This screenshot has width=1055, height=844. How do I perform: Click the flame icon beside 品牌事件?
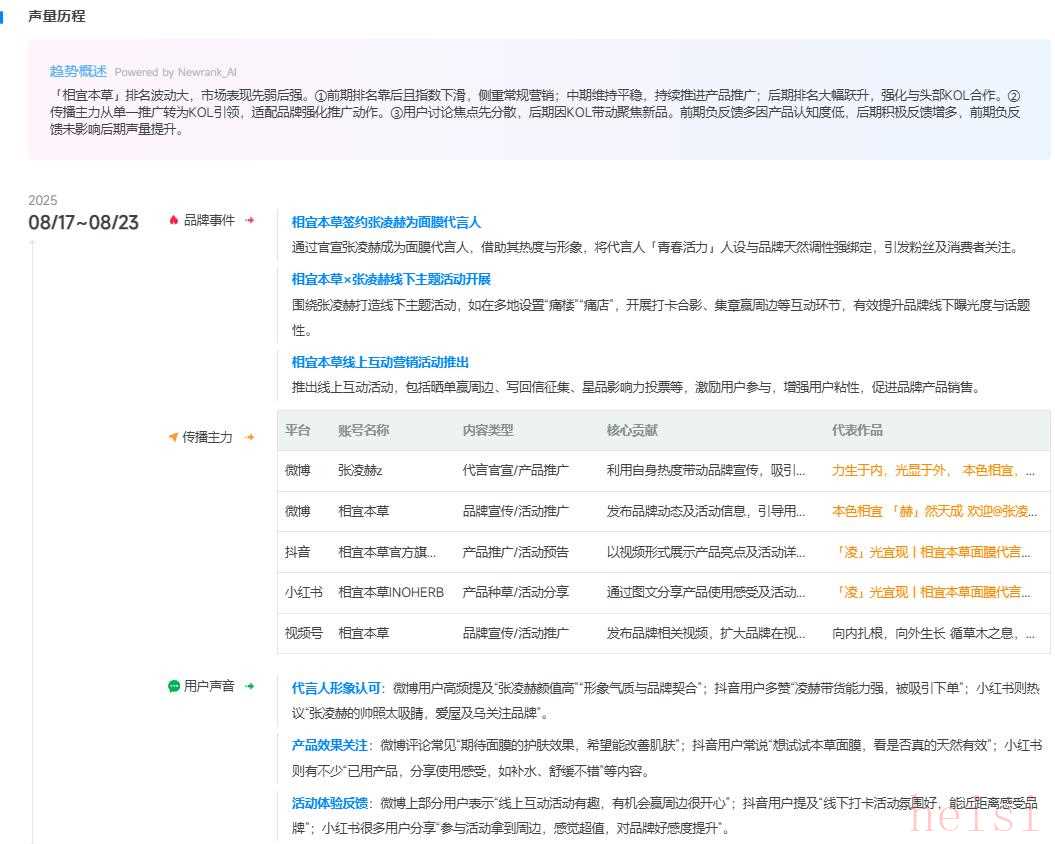coord(174,220)
